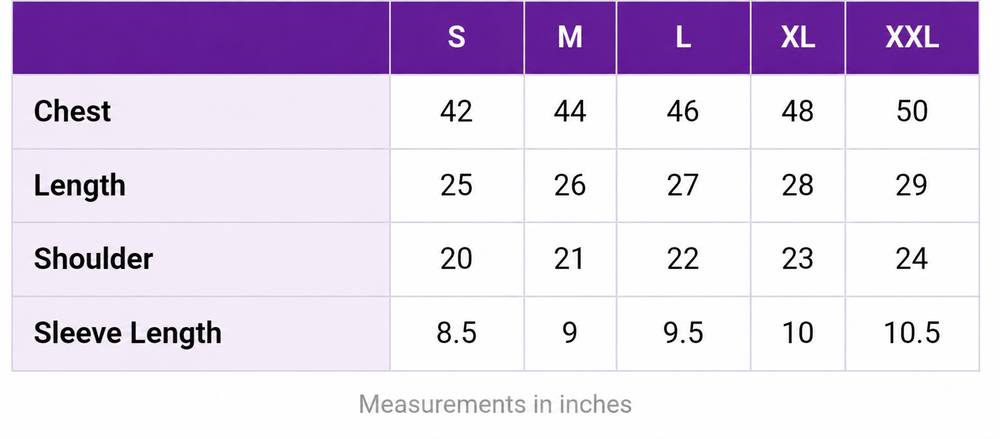Click shoulder value 22 for size L
Screen dimensions: 1000x439
pos(683,259)
